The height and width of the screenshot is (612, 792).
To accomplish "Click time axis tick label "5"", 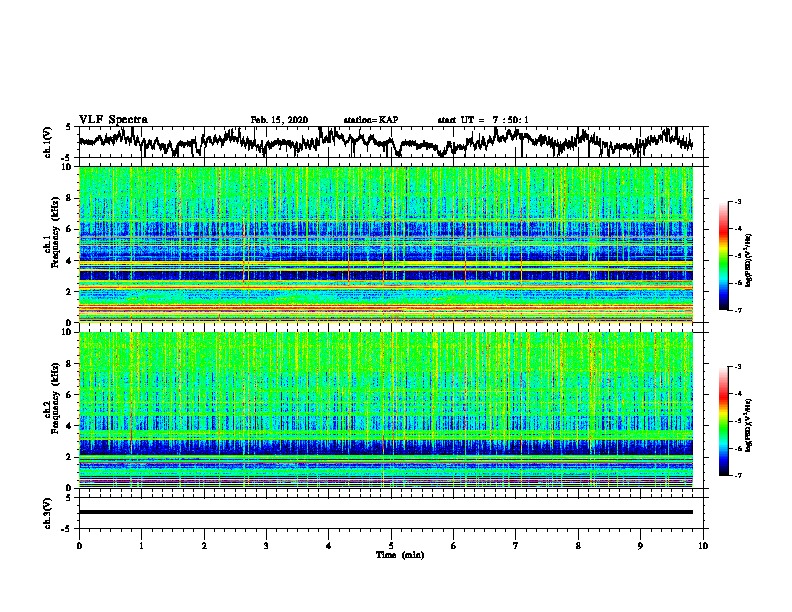I will [391, 546].
